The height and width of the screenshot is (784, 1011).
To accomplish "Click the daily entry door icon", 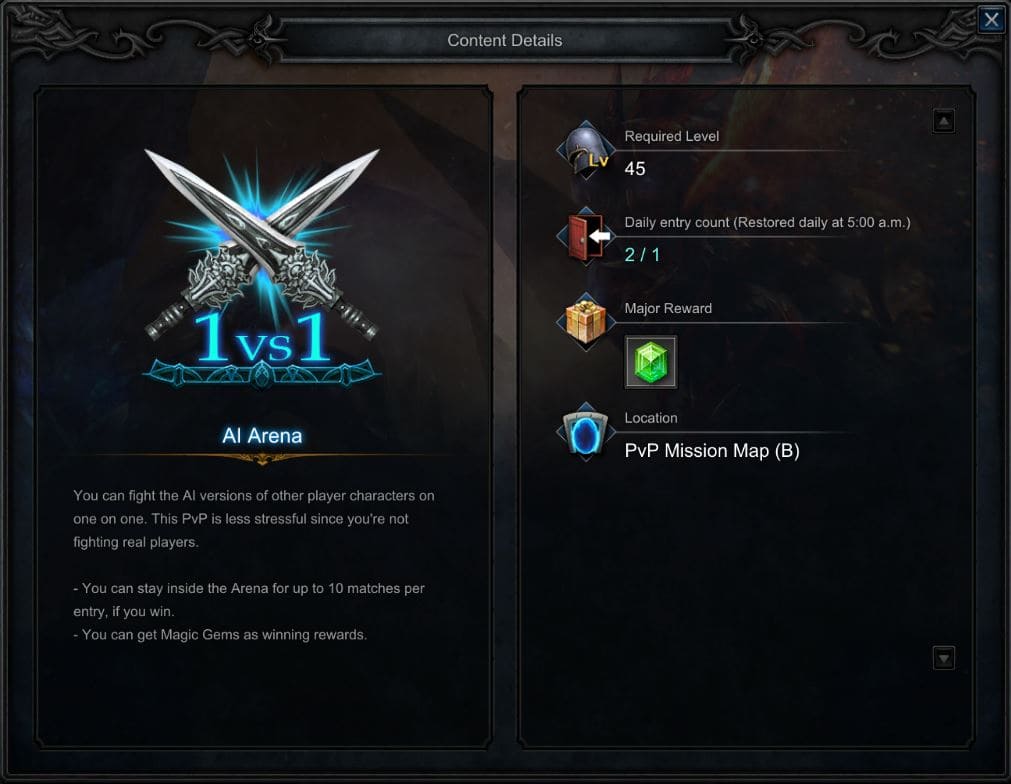I will click(585, 237).
